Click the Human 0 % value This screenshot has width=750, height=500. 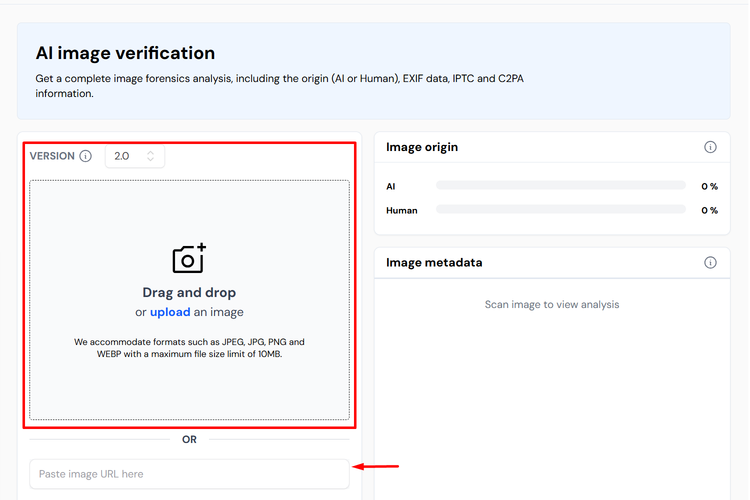(x=709, y=210)
